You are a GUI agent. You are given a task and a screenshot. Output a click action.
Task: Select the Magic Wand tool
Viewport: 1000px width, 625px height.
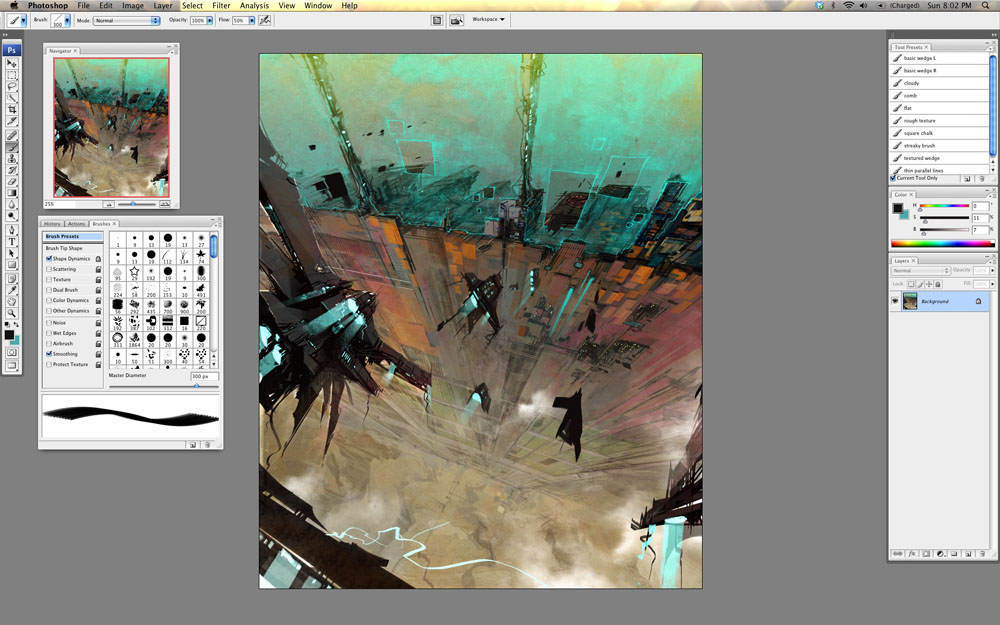point(11,98)
